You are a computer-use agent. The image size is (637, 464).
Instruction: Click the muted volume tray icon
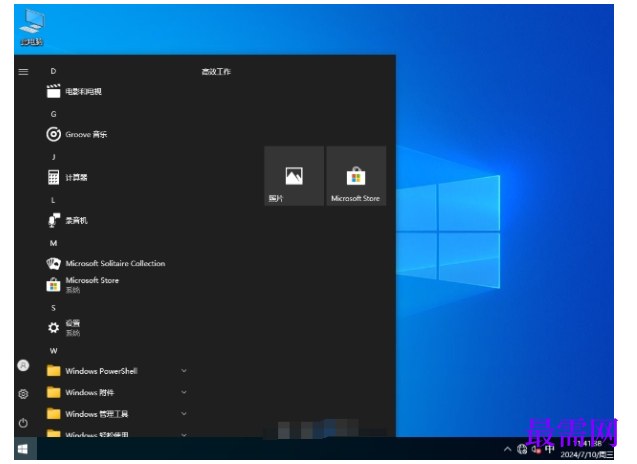[536, 449]
